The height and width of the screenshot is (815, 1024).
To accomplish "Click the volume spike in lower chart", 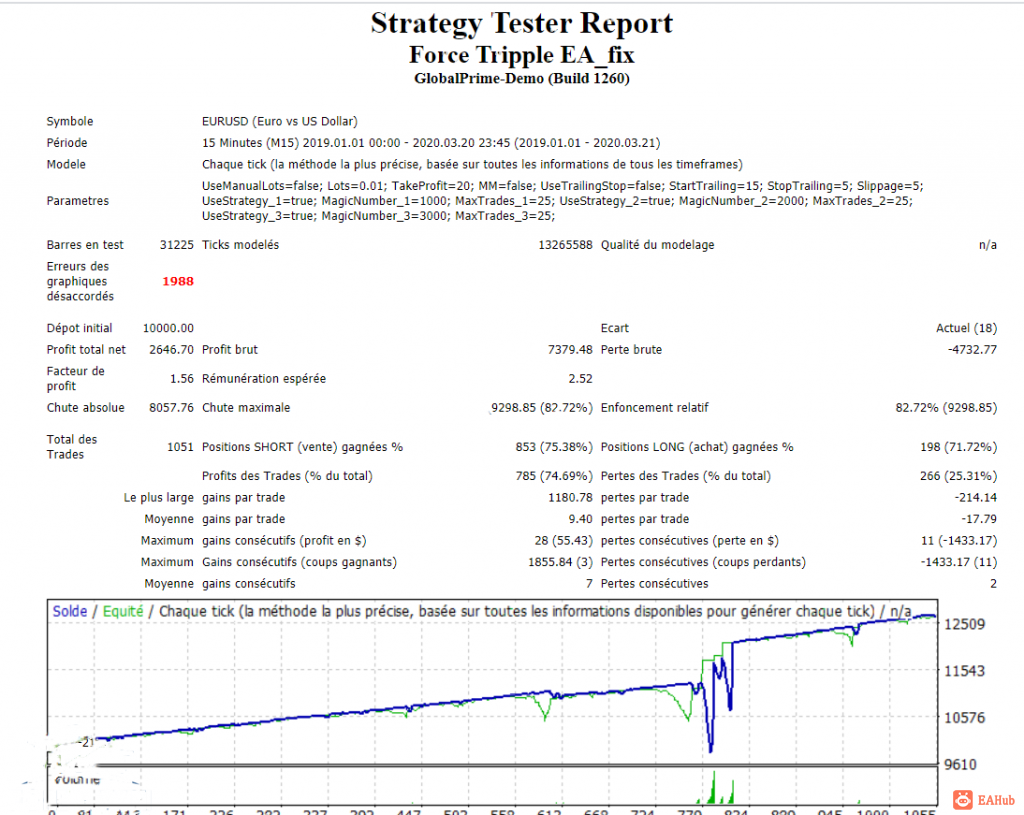I will point(714,788).
